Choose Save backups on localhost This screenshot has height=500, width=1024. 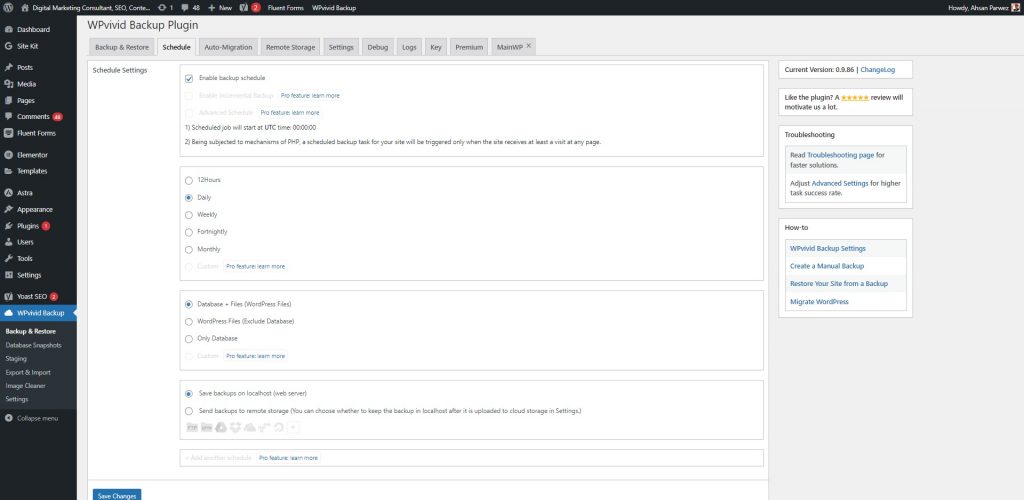point(189,394)
